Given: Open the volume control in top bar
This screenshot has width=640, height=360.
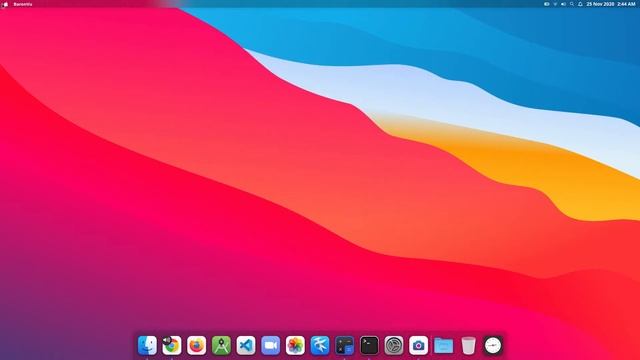Looking at the screenshot, I should click(x=563, y=4).
